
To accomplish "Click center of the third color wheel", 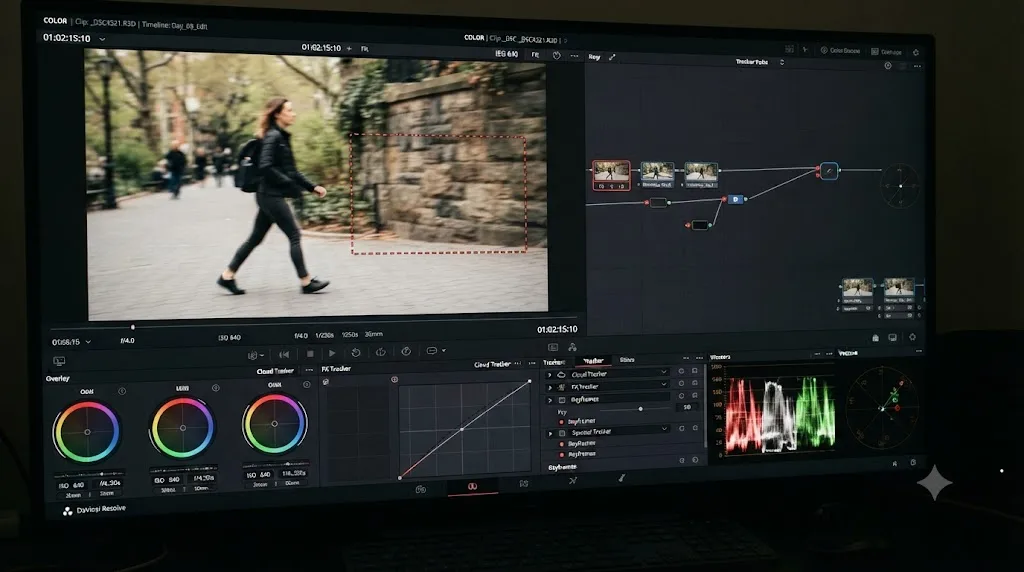I will [274, 424].
